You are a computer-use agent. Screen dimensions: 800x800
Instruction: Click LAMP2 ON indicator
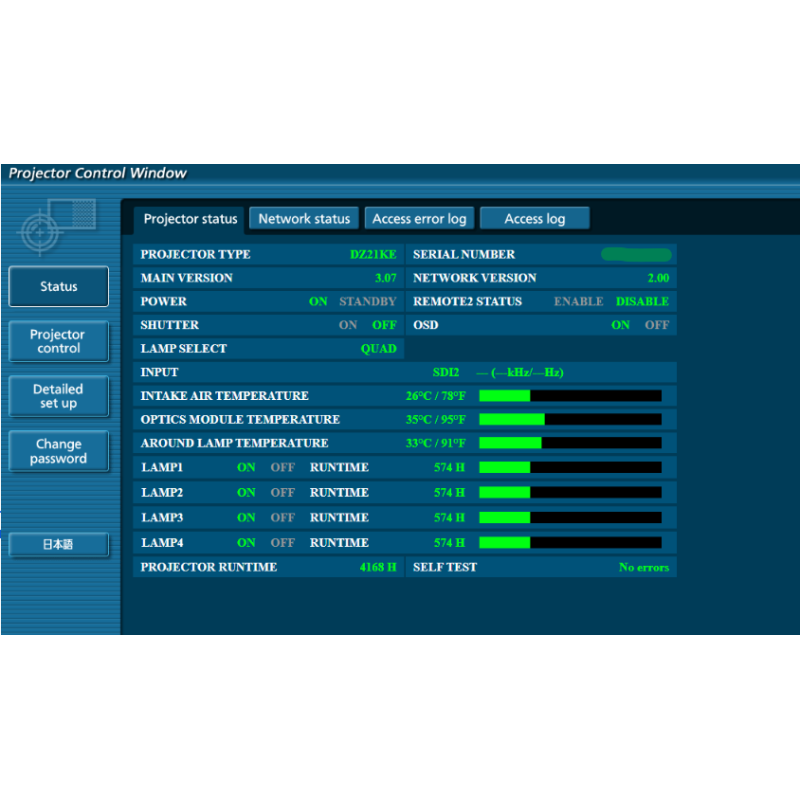click(x=246, y=493)
